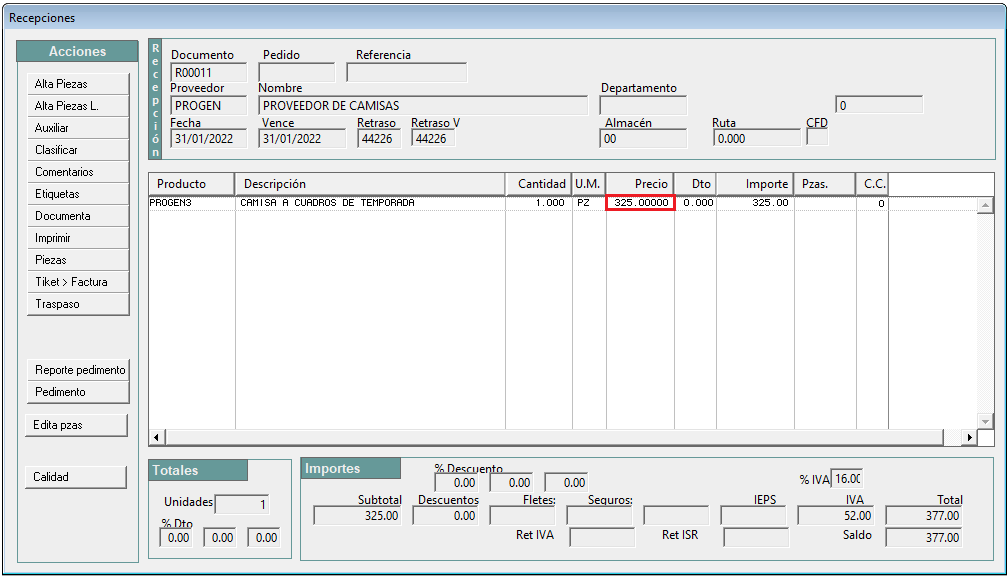Click the Departamento input field

[643, 105]
